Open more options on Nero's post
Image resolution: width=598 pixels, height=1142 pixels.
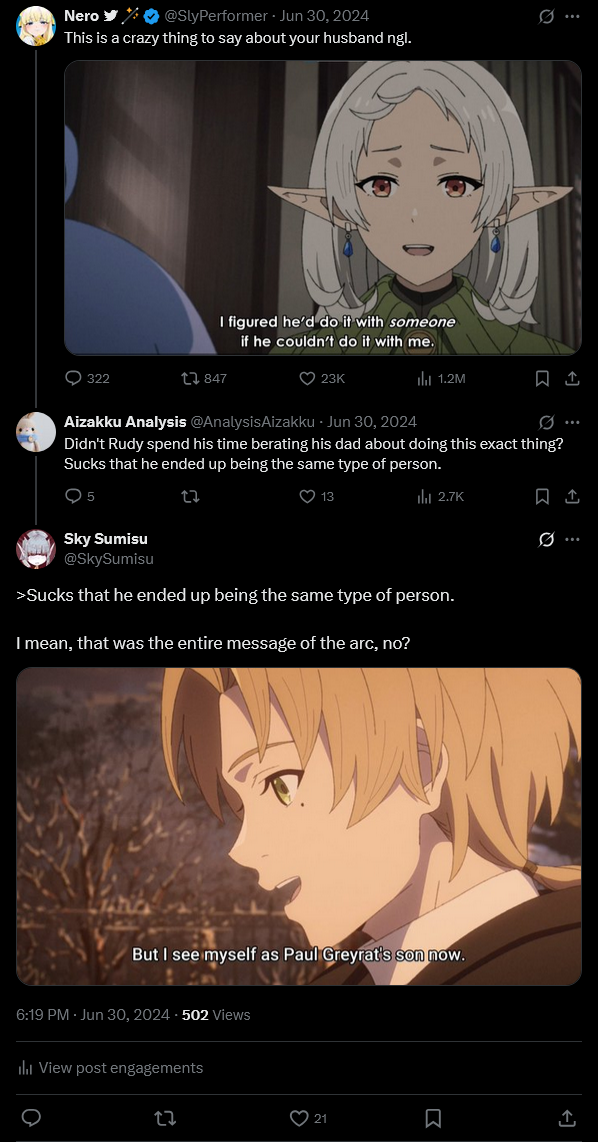tap(573, 15)
